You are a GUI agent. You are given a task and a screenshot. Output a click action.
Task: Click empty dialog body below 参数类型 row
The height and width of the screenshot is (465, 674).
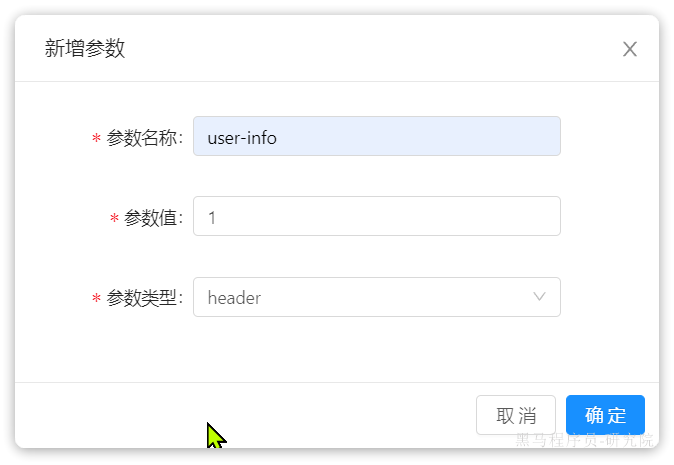(337, 350)
